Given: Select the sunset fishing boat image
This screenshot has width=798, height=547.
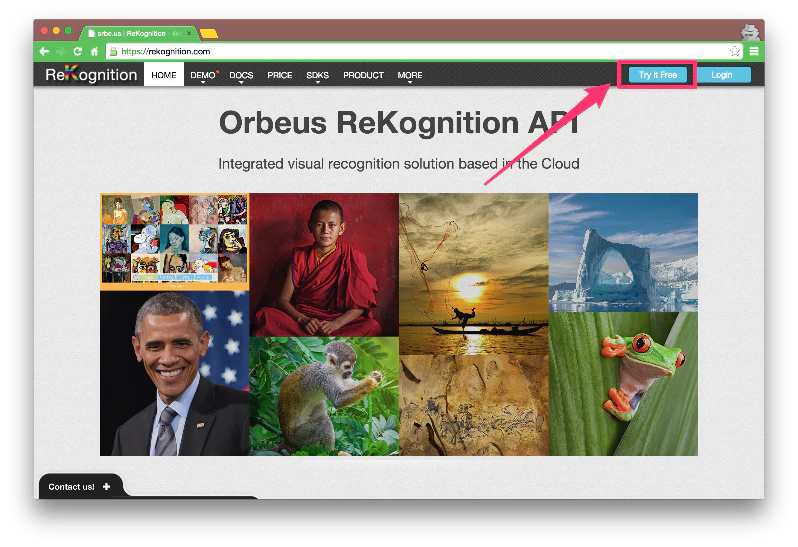Looking at the screenshot, I should tap(474, 274).
